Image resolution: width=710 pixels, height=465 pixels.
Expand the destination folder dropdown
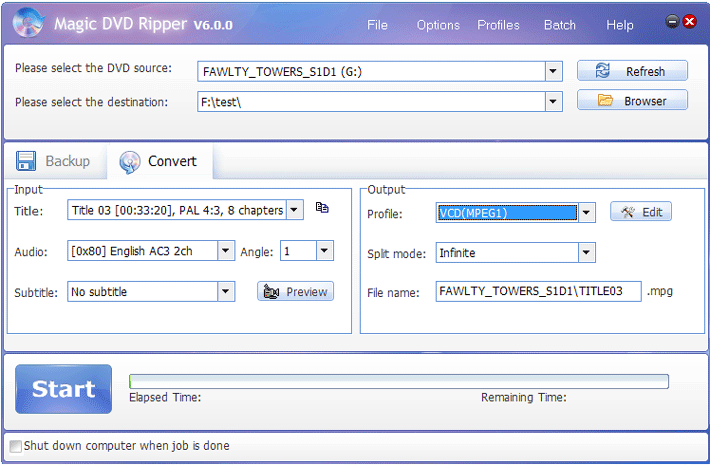tap(553, 102)
